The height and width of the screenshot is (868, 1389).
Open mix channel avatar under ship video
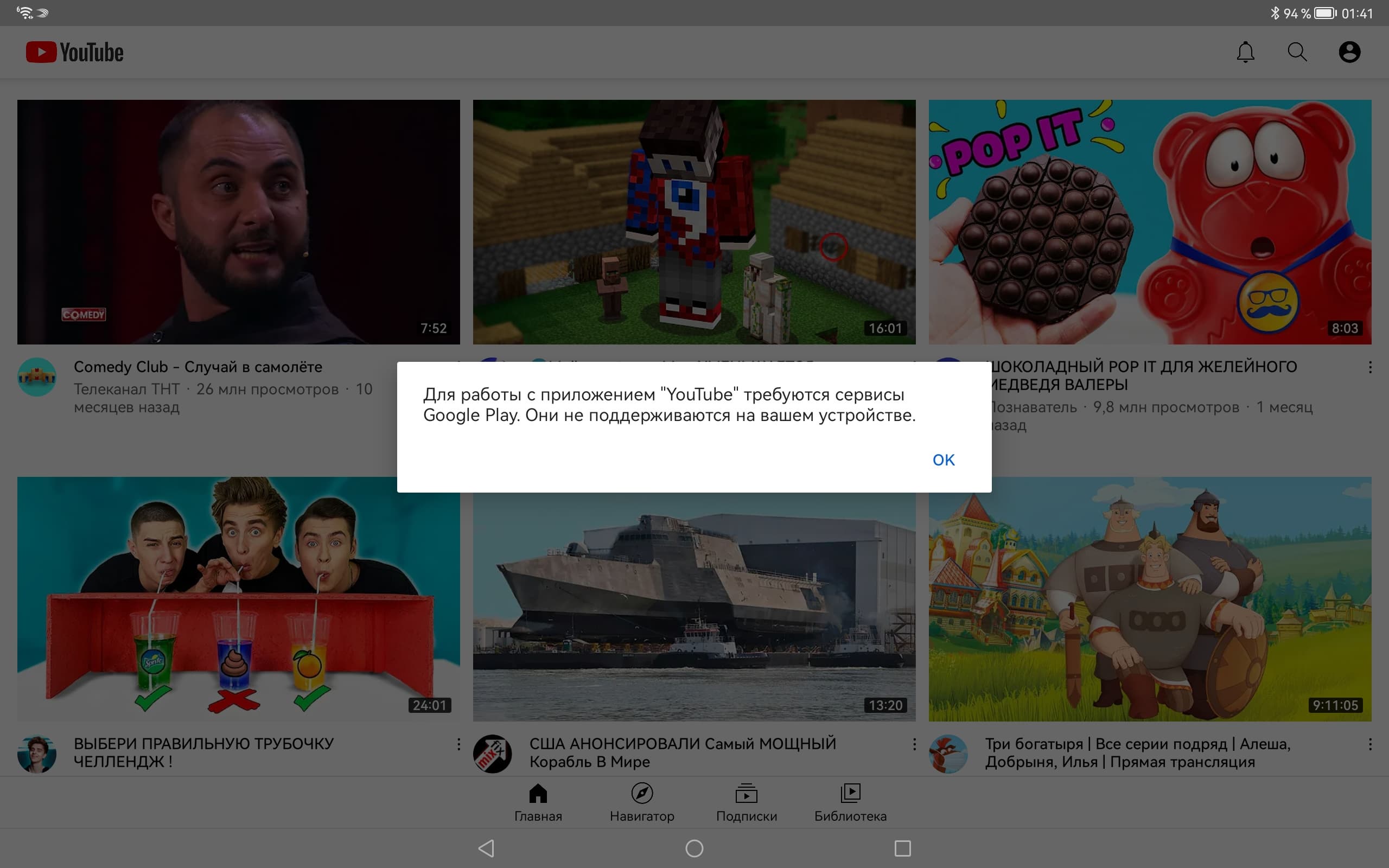pos(492,754)
